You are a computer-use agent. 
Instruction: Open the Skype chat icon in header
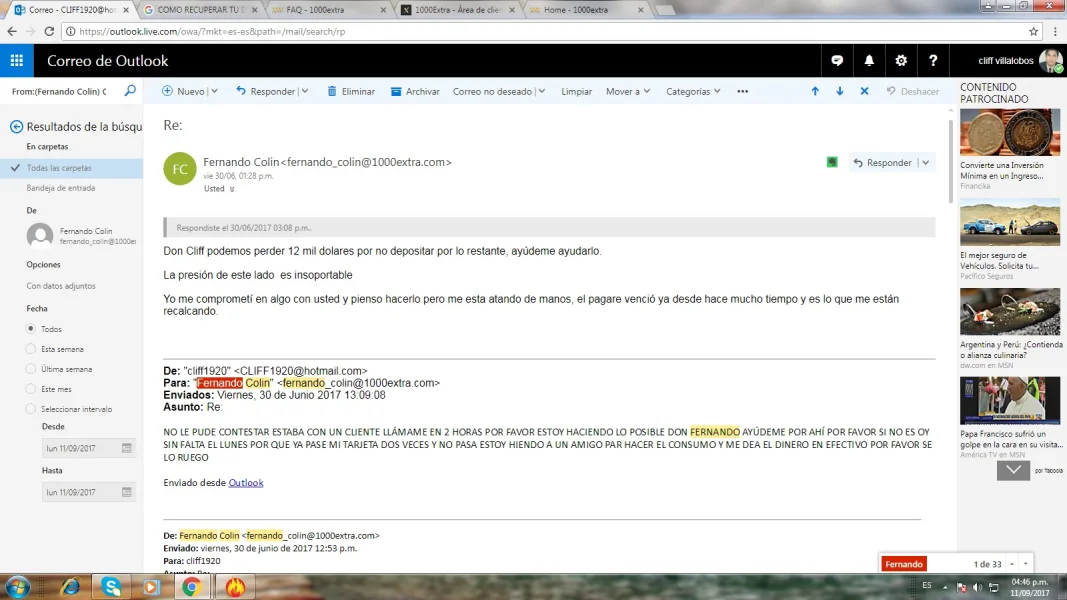click(x=837, y=61)
